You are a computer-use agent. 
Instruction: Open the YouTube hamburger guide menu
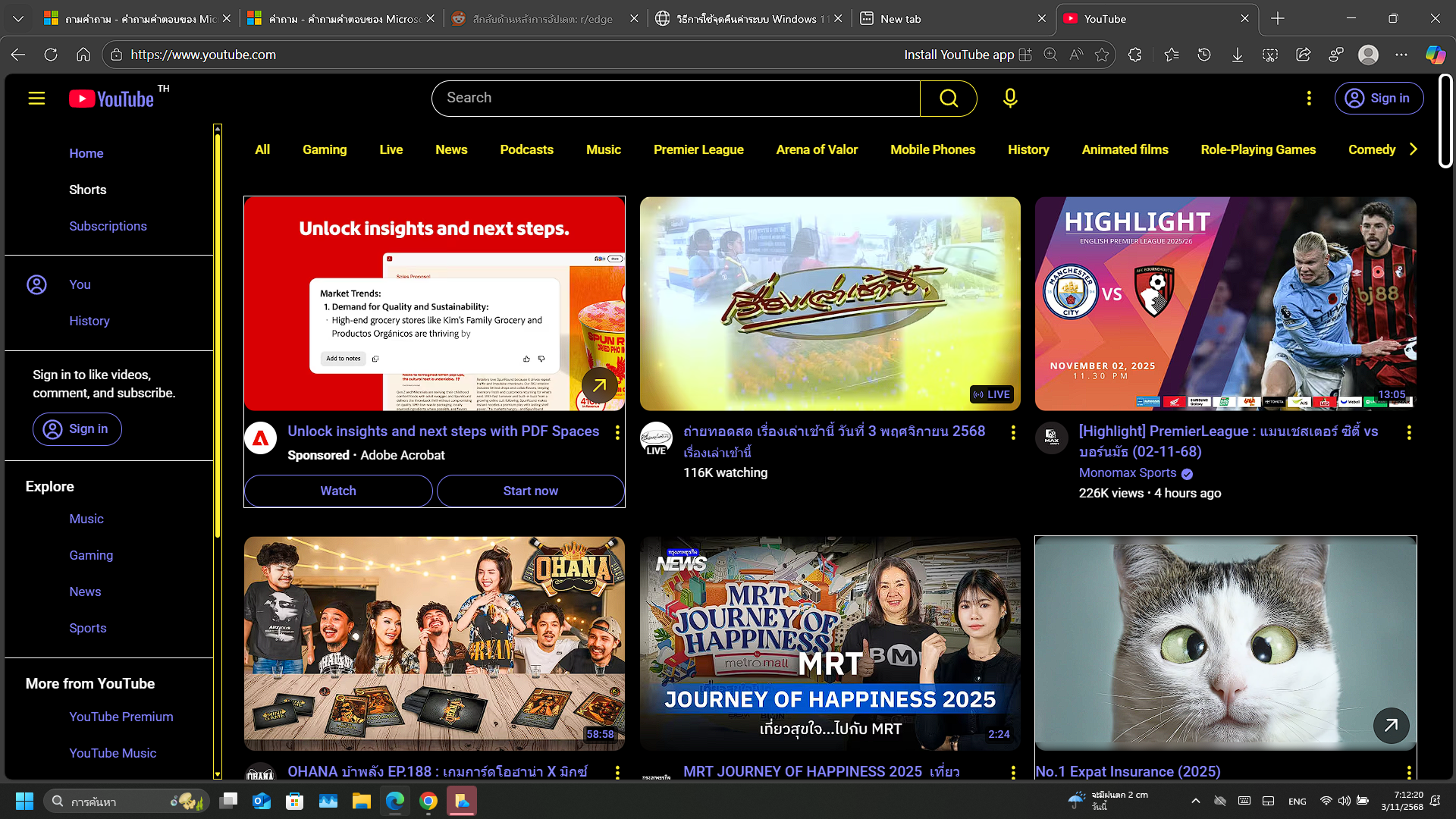pyautogui.click(x=36, y=99)
